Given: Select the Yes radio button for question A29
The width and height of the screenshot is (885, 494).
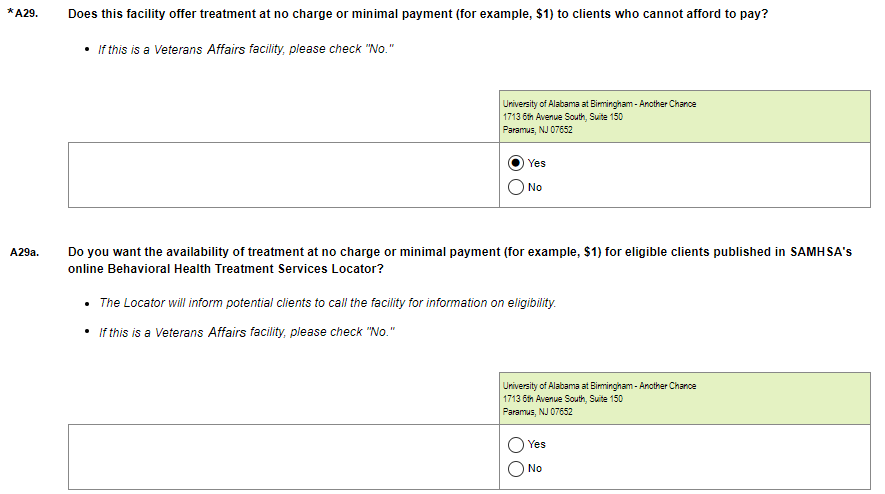Looking at the screenshot, I should 516,163.
